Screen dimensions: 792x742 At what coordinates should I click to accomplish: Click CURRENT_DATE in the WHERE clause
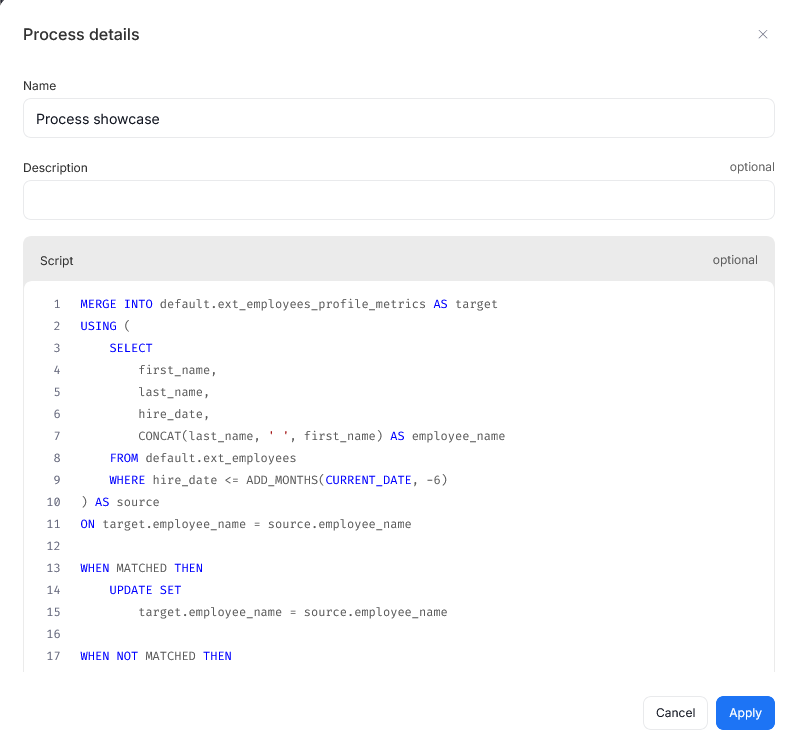tap(368, 480)
